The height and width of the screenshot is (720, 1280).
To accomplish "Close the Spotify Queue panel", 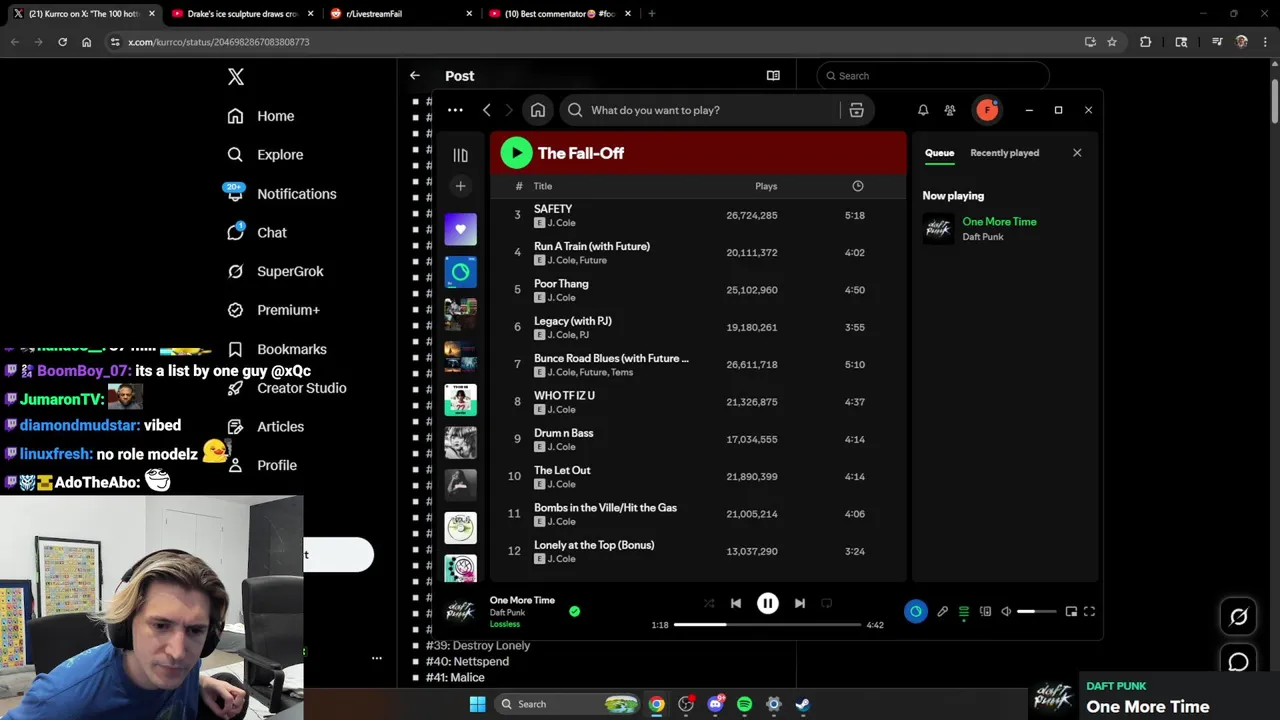I will click(1077, 153).
